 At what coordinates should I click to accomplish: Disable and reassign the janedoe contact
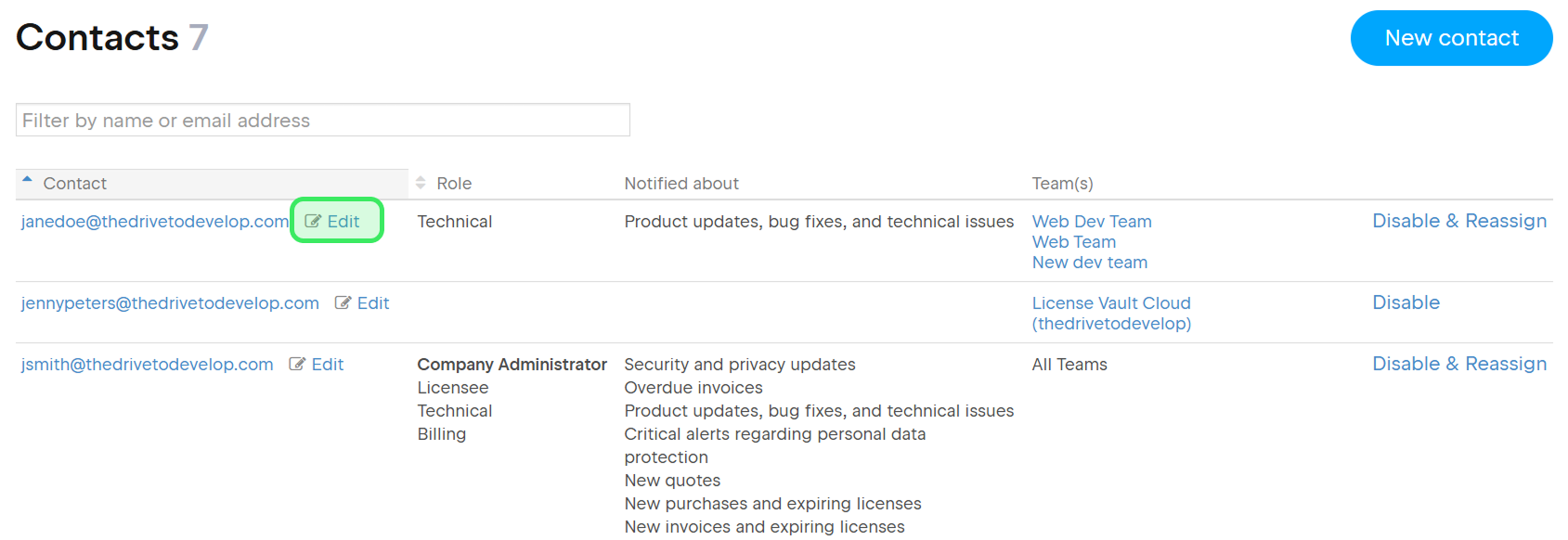click(1459, 221)
